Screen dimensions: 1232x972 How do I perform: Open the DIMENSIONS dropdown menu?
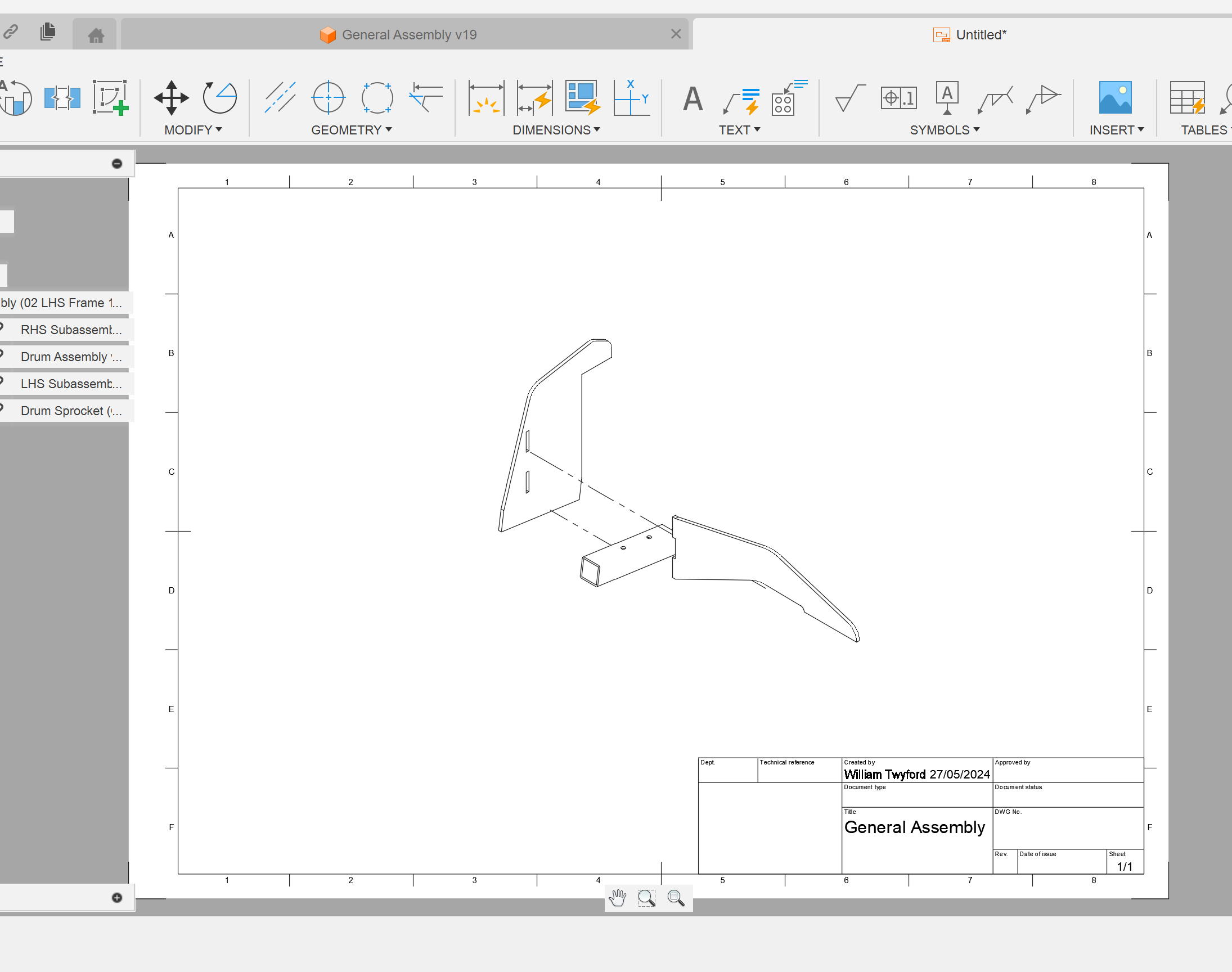556,130
